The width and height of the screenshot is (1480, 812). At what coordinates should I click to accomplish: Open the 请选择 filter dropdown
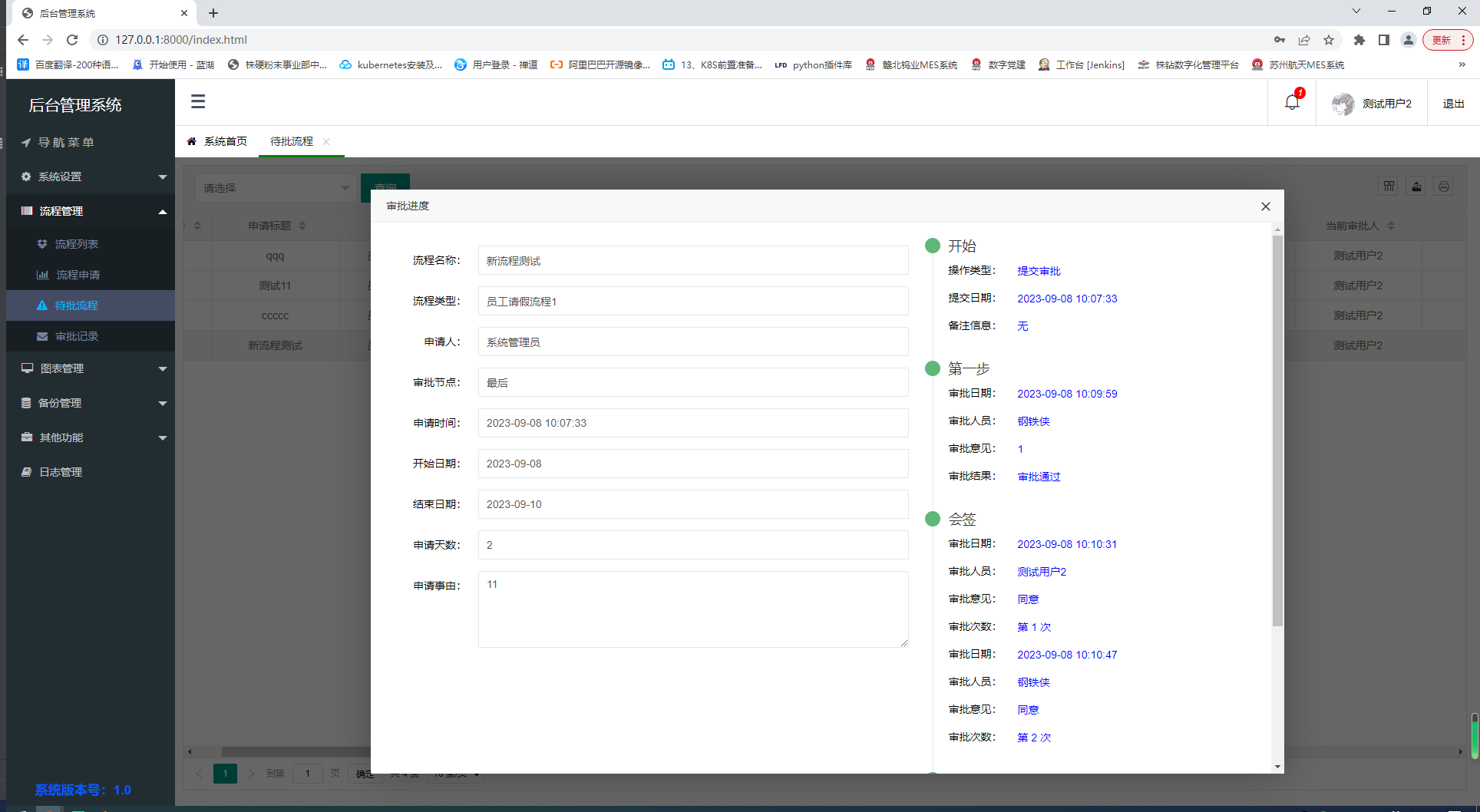(x=276, y=187)
